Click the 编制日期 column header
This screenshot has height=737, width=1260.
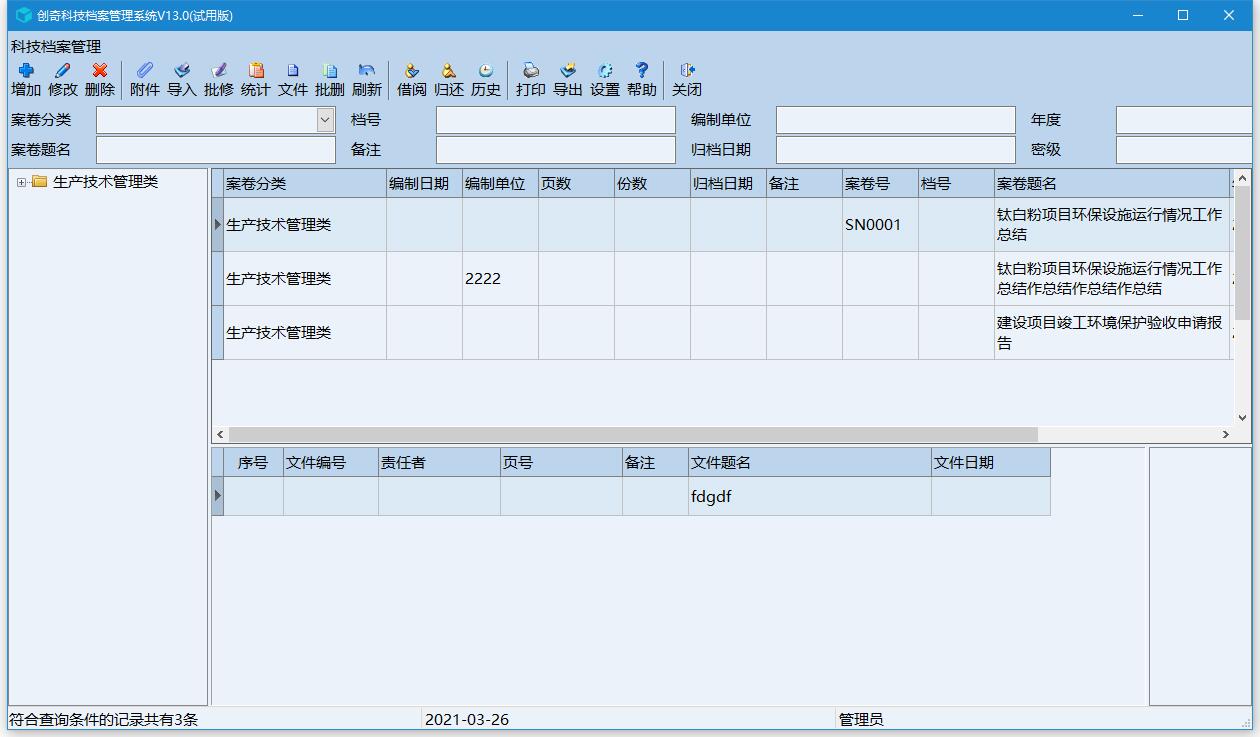(x=425, y=184)
